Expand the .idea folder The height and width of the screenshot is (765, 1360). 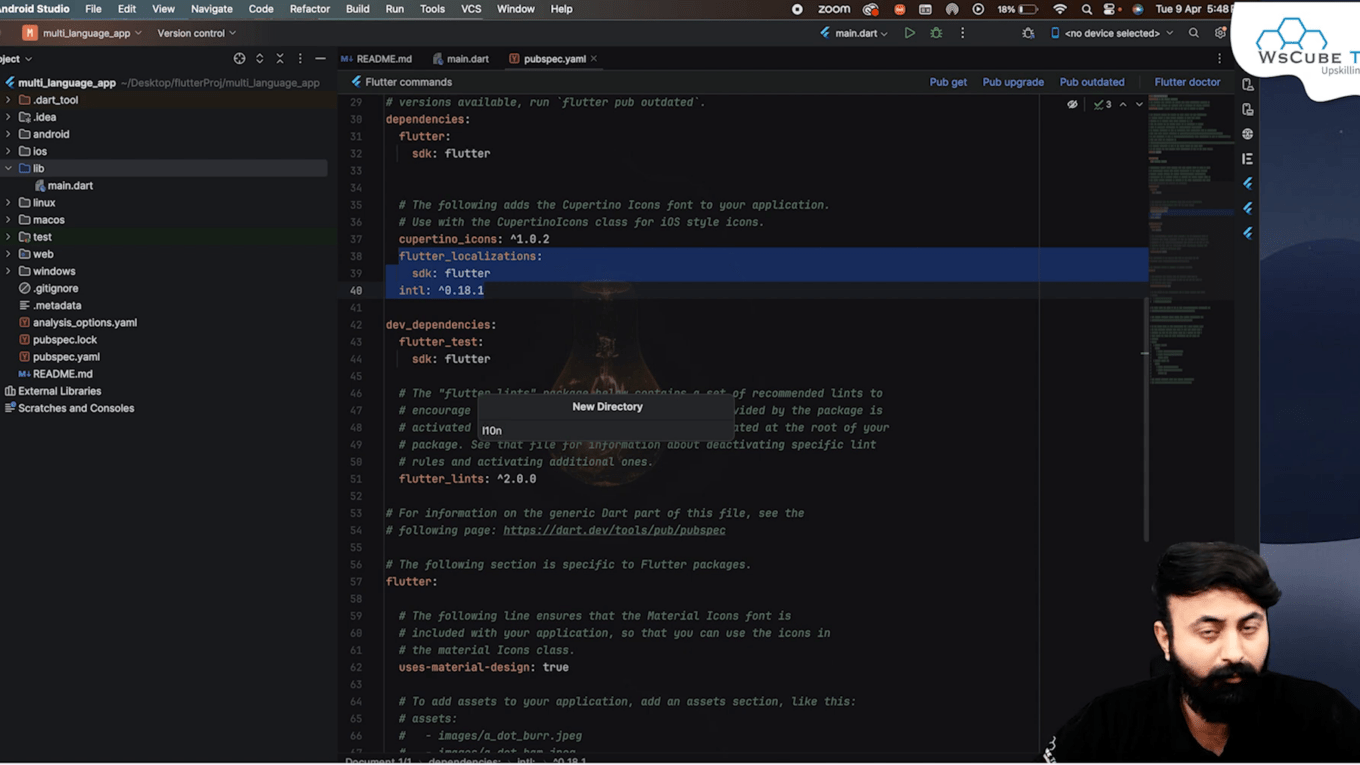coord(9,117)
